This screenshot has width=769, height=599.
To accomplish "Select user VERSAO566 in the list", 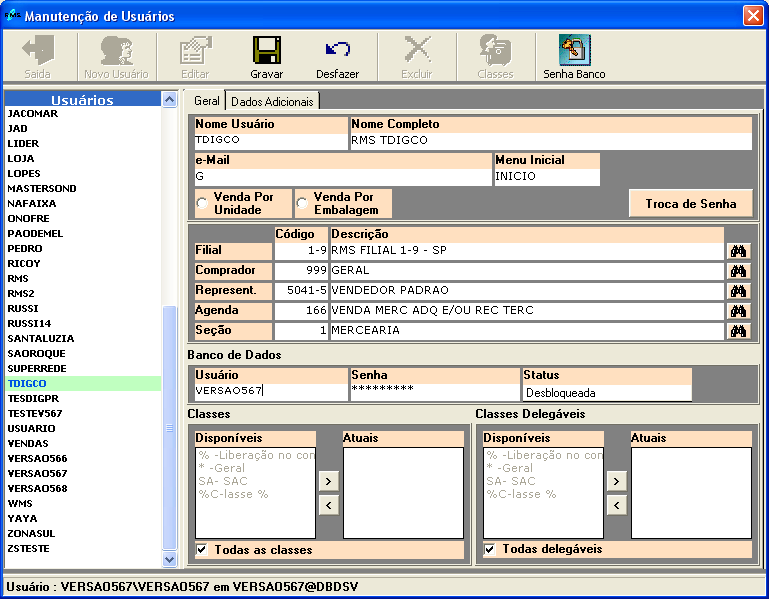I will pos(82,459).
